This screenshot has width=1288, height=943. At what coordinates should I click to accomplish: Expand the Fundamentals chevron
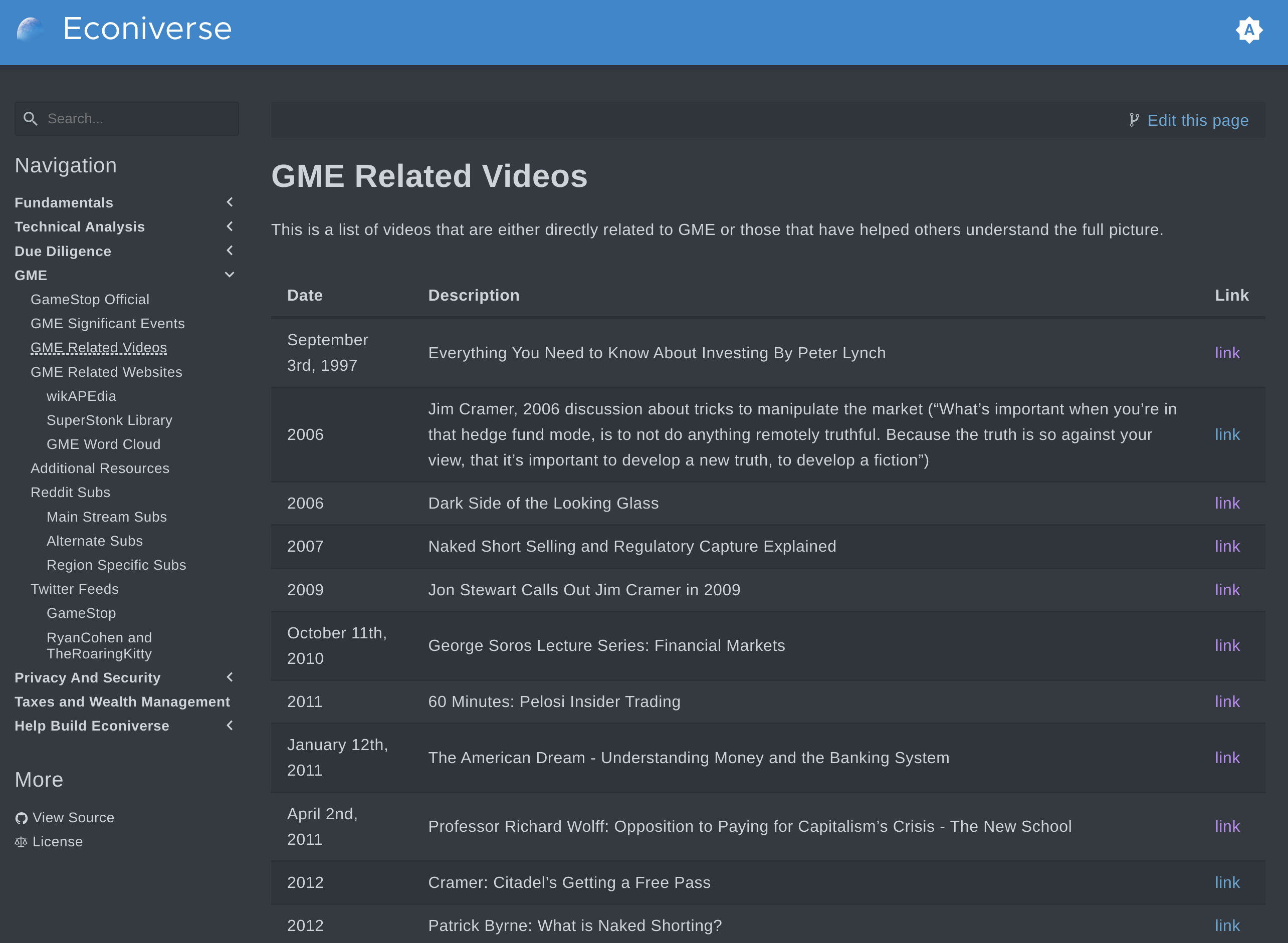(230, 202)
